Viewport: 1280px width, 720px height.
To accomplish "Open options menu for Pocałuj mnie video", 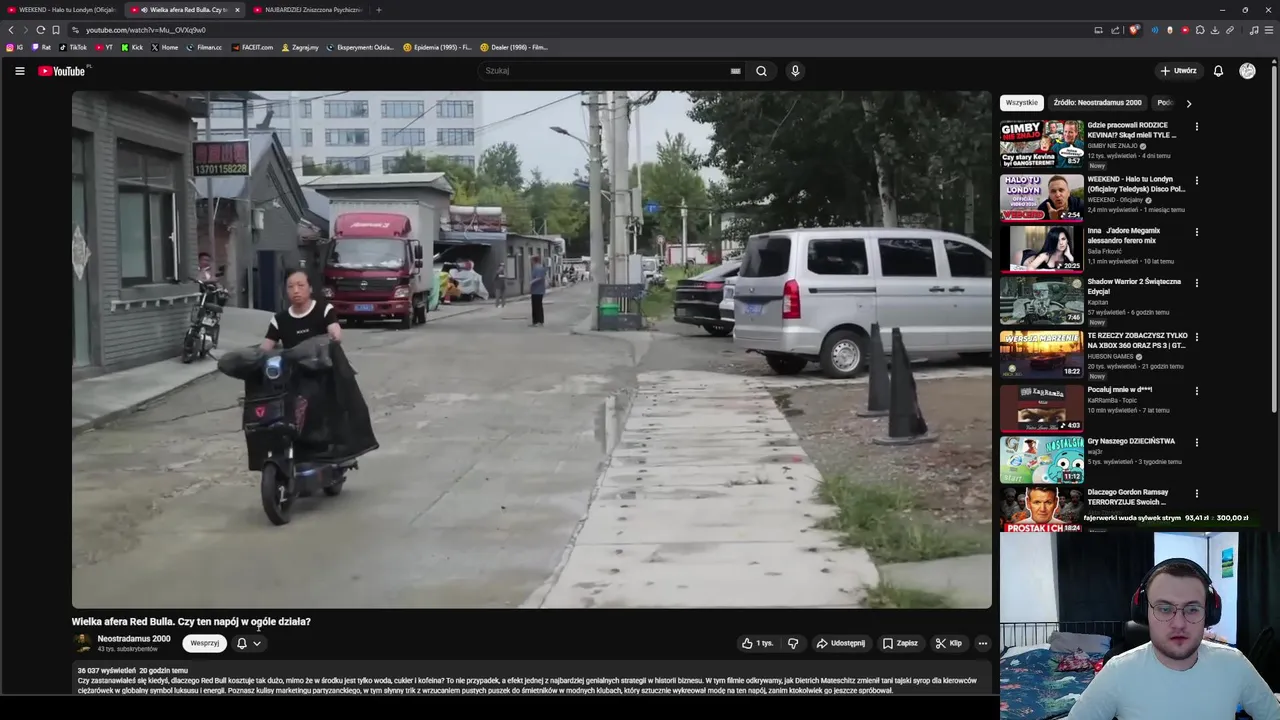I will 1196,391.
